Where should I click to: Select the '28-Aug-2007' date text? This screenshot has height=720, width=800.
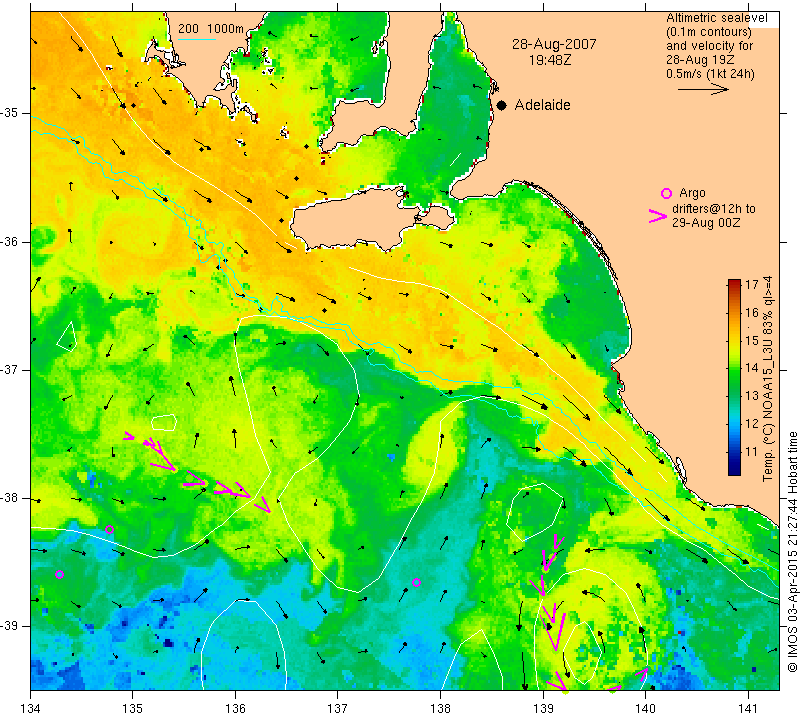click(554, 44)
